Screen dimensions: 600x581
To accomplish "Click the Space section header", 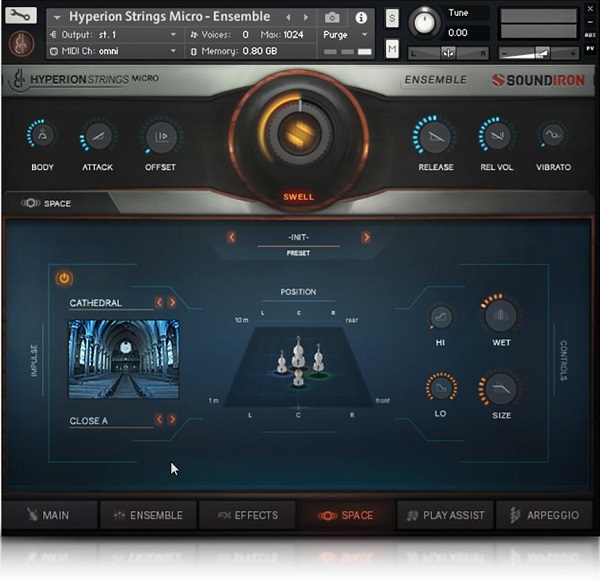I will pyautogui.click(x=47, y=203).
